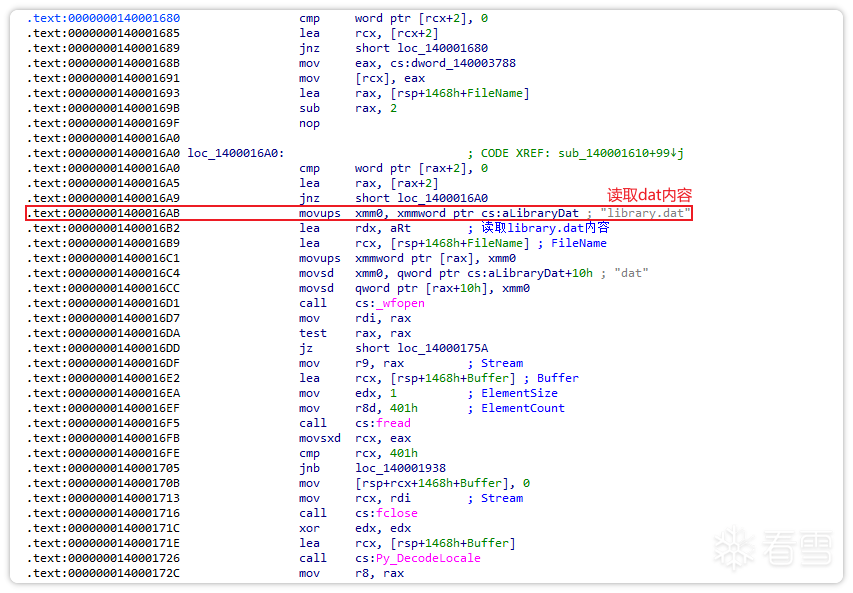Select the loc_1400016A0 label

point(236,153)
